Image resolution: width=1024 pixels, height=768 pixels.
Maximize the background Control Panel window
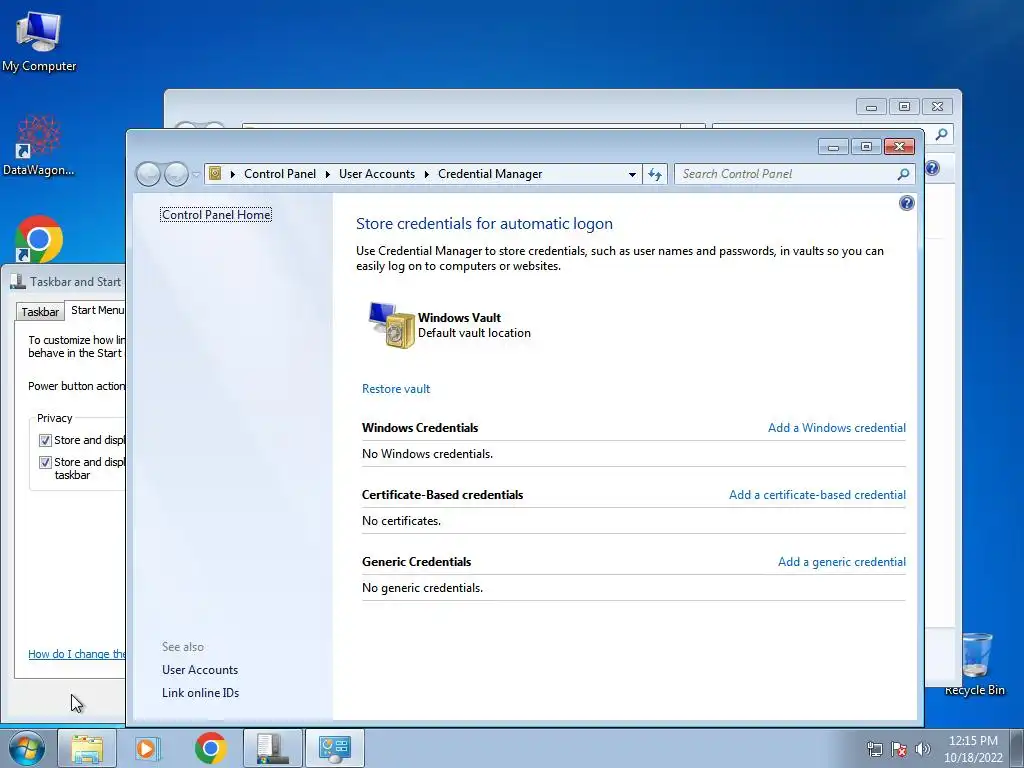click(904, 106)
